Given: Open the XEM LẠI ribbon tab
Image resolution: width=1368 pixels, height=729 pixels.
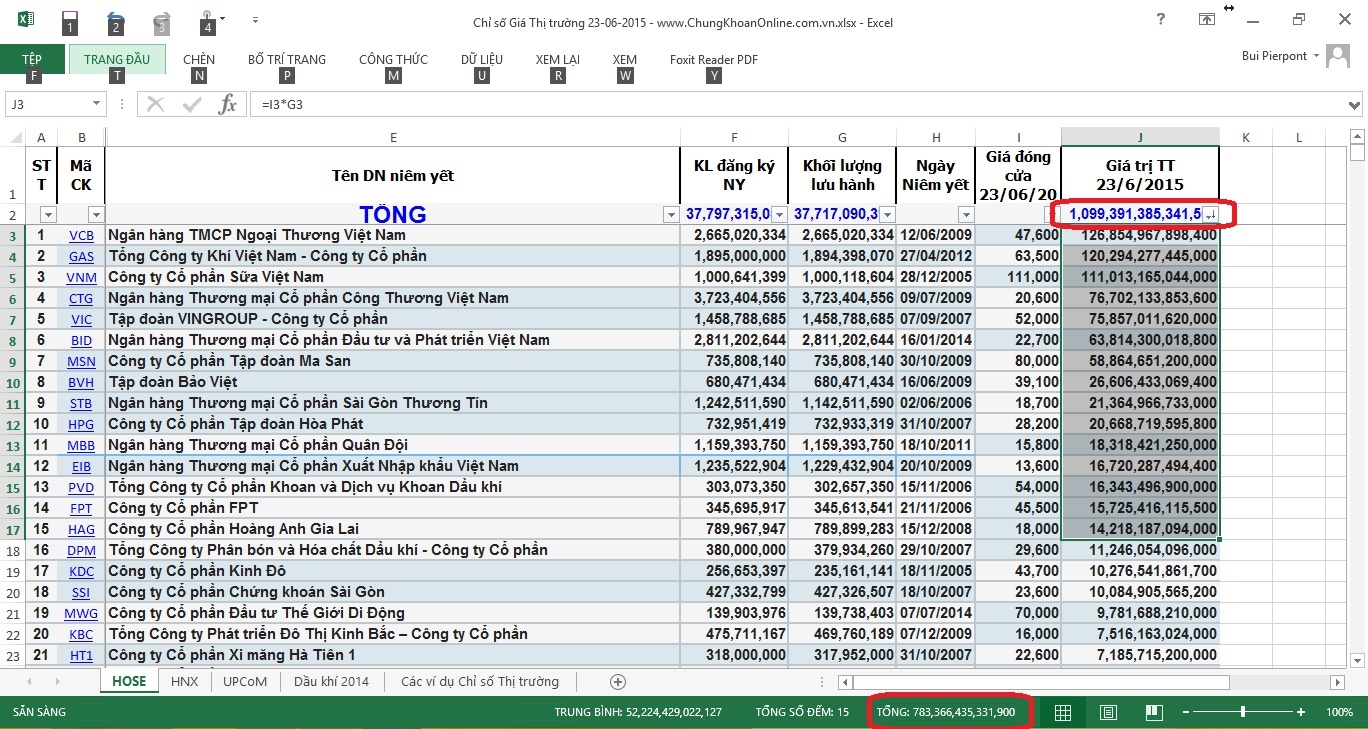Looking at the screenshot, I should pos(557,59).
